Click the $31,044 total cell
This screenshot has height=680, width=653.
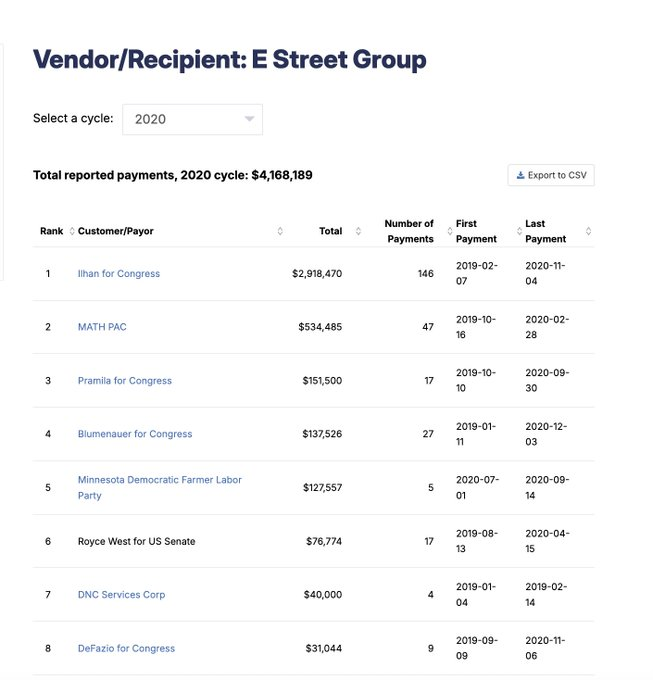[x=323, y=648]
